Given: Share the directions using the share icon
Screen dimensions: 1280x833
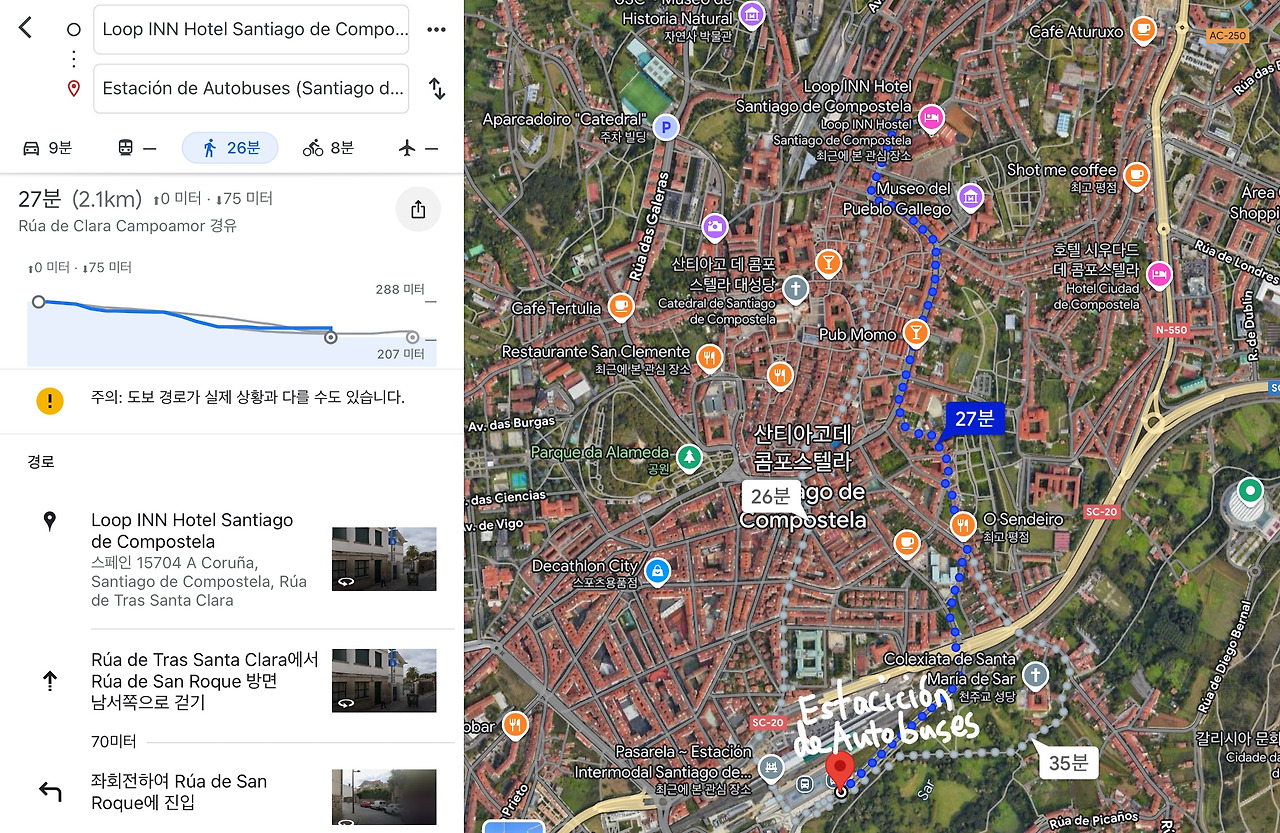Looking at the screenshot, I should coord(418,209).
